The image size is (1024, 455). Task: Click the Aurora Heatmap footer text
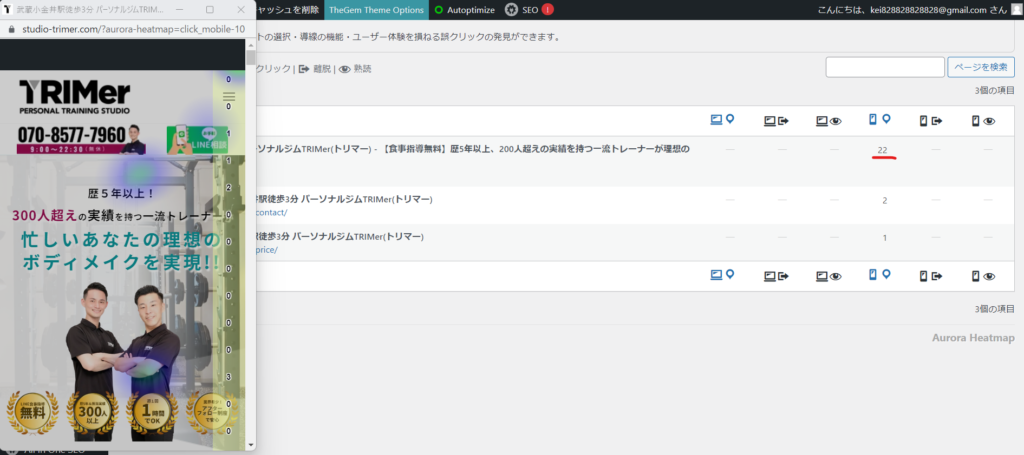click(973, 337)
